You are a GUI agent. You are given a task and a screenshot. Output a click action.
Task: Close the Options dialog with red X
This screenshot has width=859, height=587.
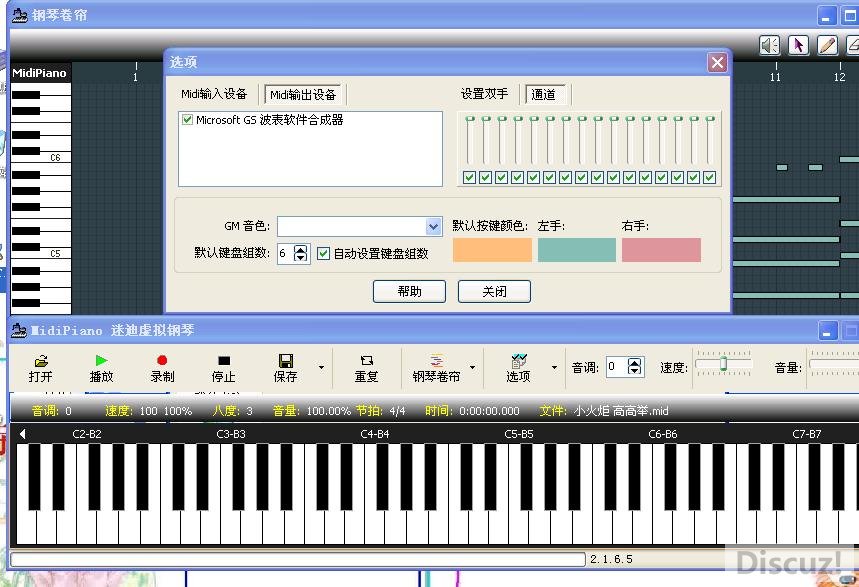pyautogui.click(x=717, y=62)
